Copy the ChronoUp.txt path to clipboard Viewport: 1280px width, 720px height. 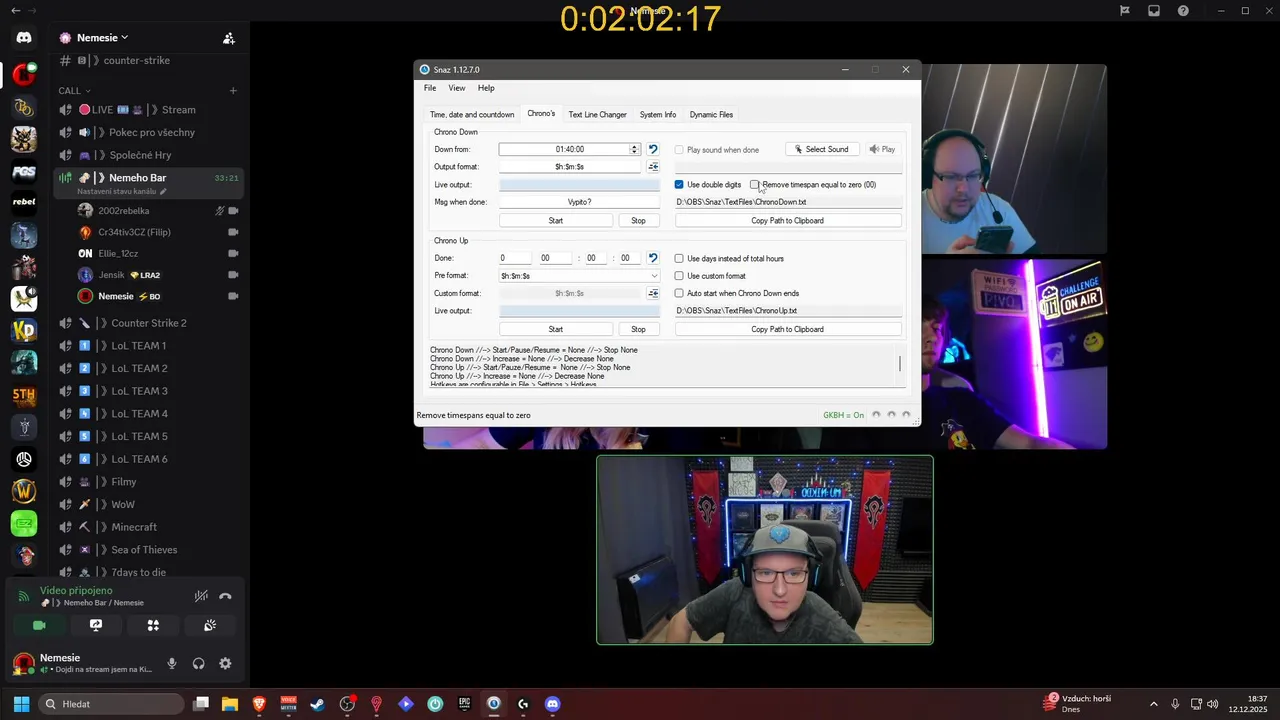[788, 329]
